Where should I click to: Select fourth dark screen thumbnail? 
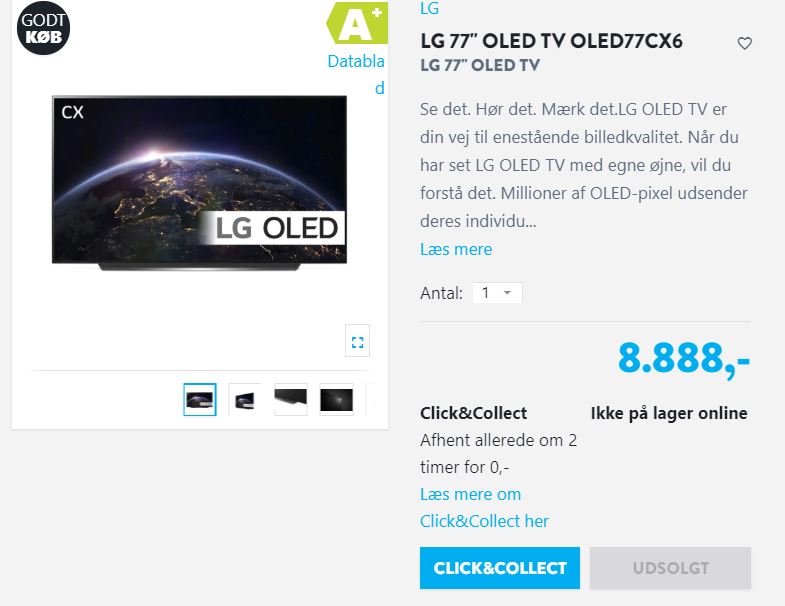point(336,400)
